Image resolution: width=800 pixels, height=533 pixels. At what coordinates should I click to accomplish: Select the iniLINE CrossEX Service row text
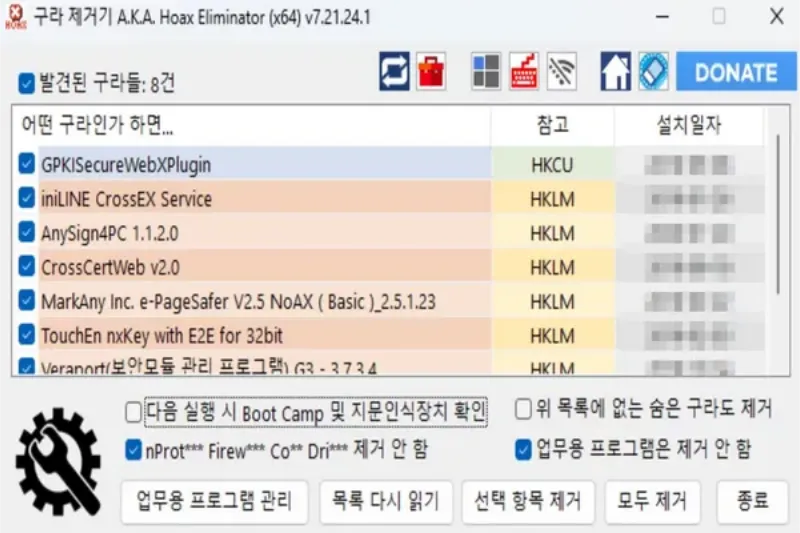coord(127,199)
